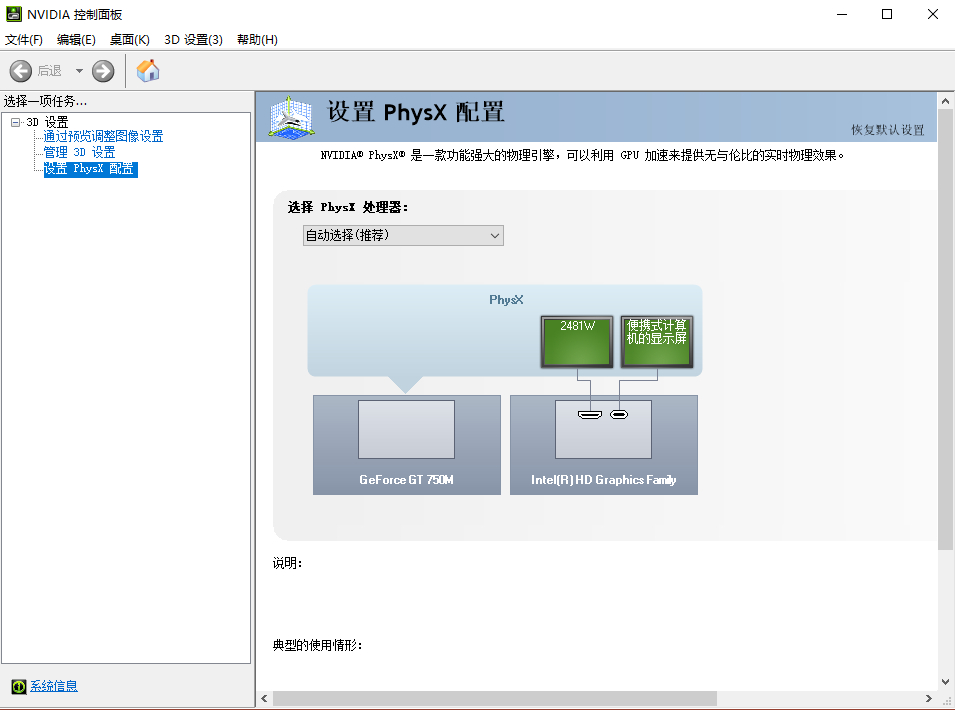Click the PhysX configuration header icon
This screenshot has width=955, height=710.
click(292, 117)
